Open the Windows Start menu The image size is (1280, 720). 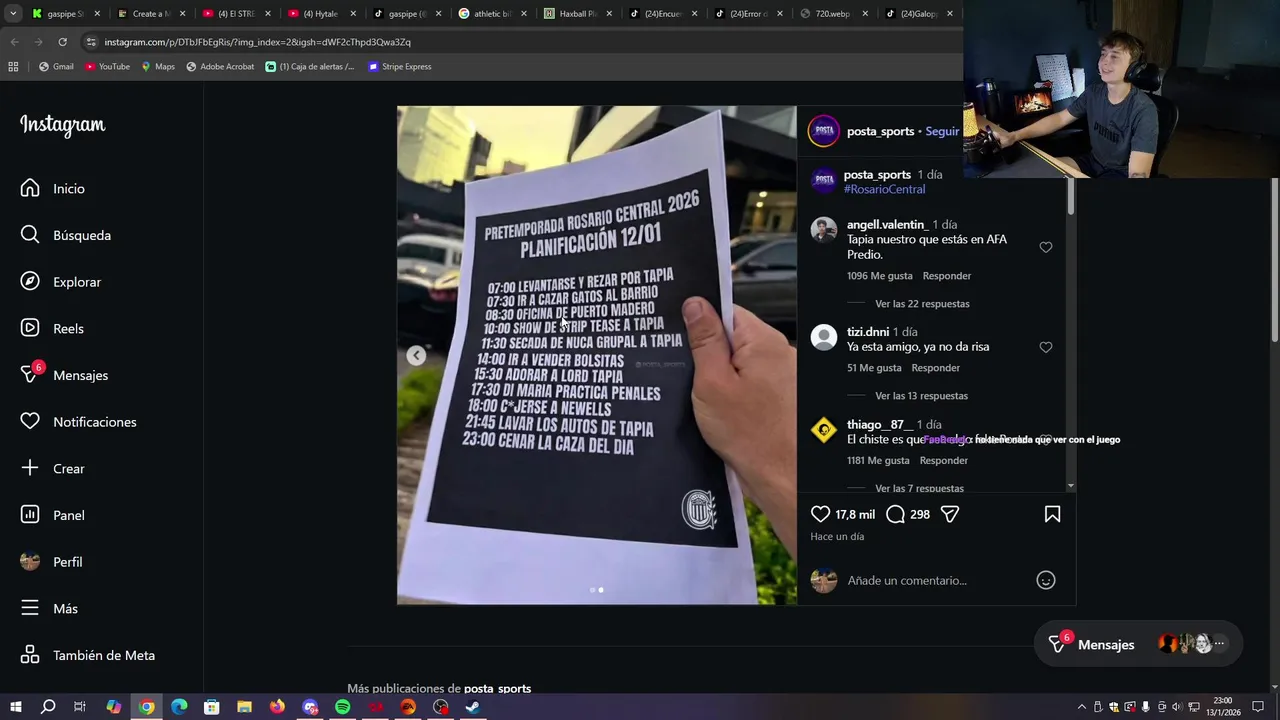click(16, 707)
